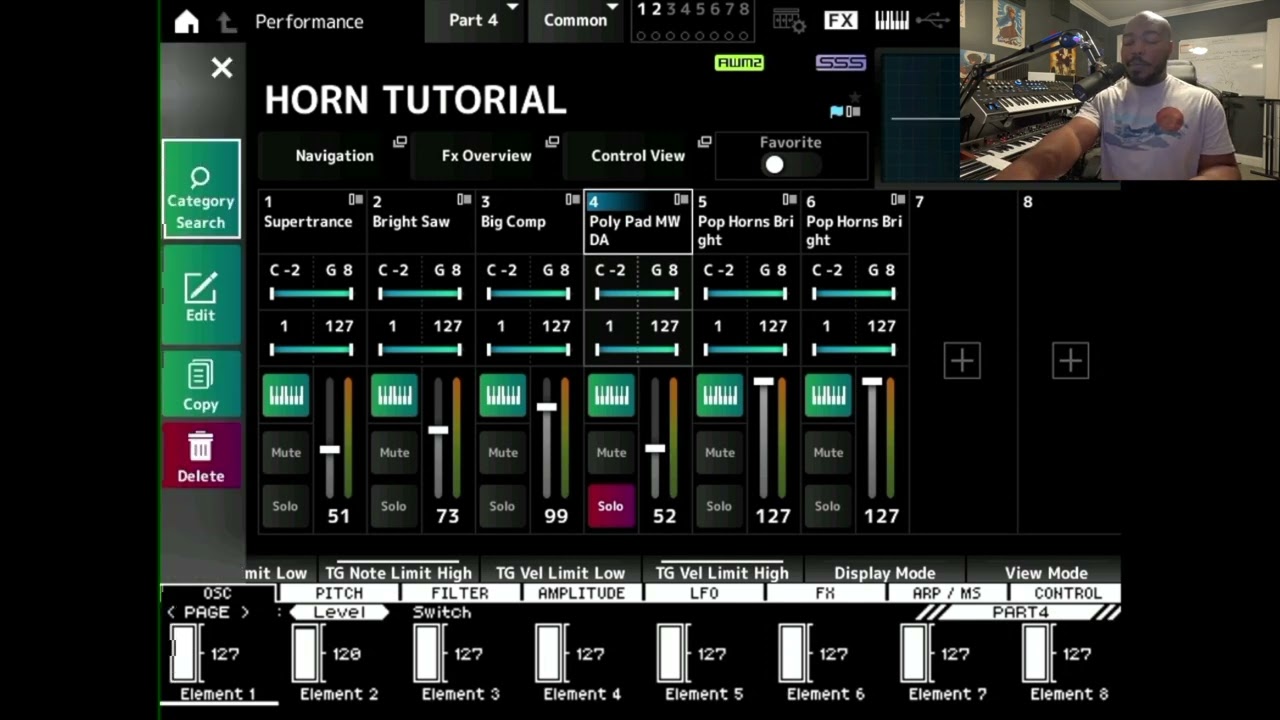This screenshot has width=1280, height=720.
Task: Toggle keyboard control for Poly Pad part
Action: pos(611,396)
